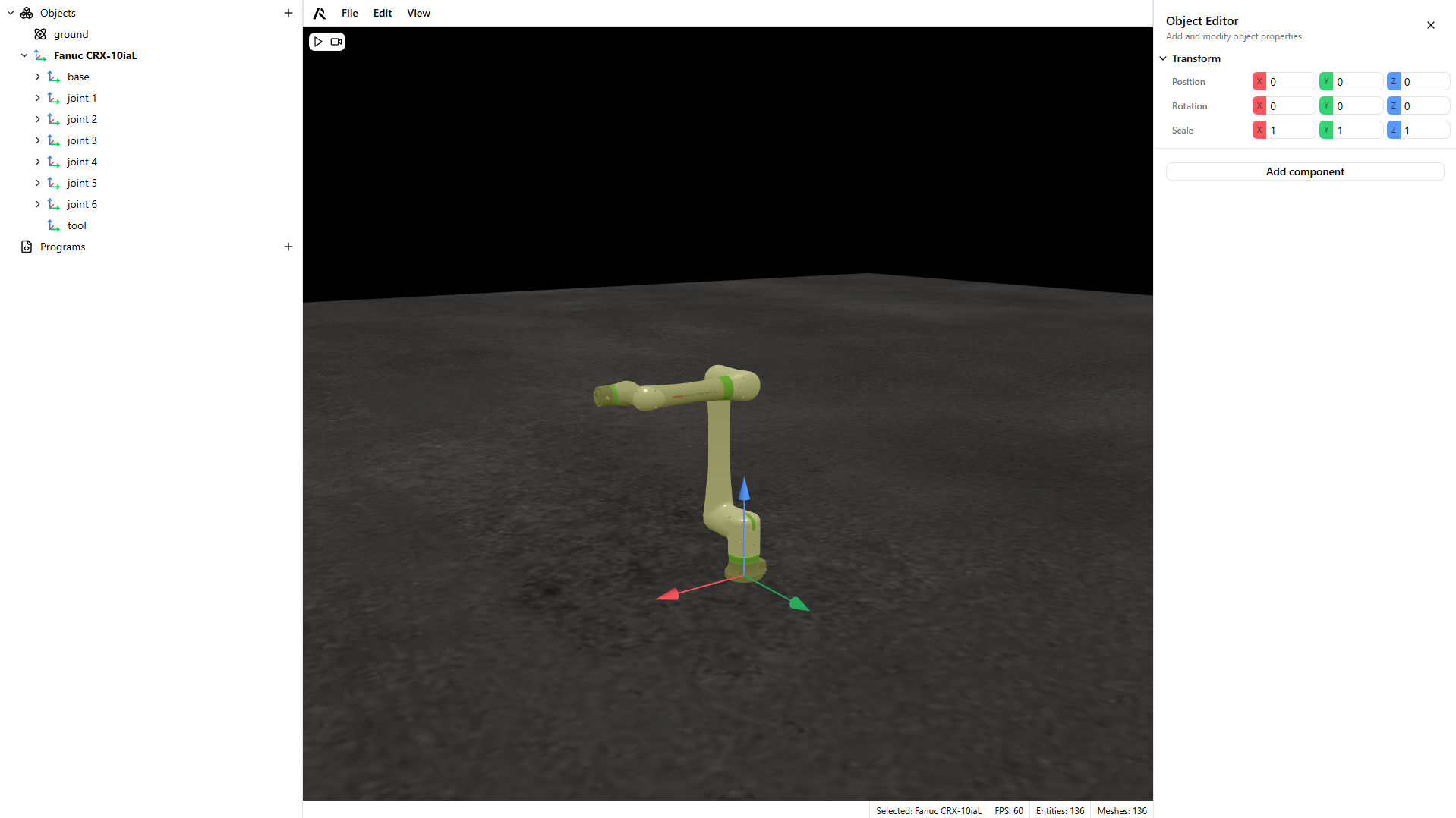This screenshot has width=1456, height=818.
Task: Expand the base tree node
Action: click(38, 77)
